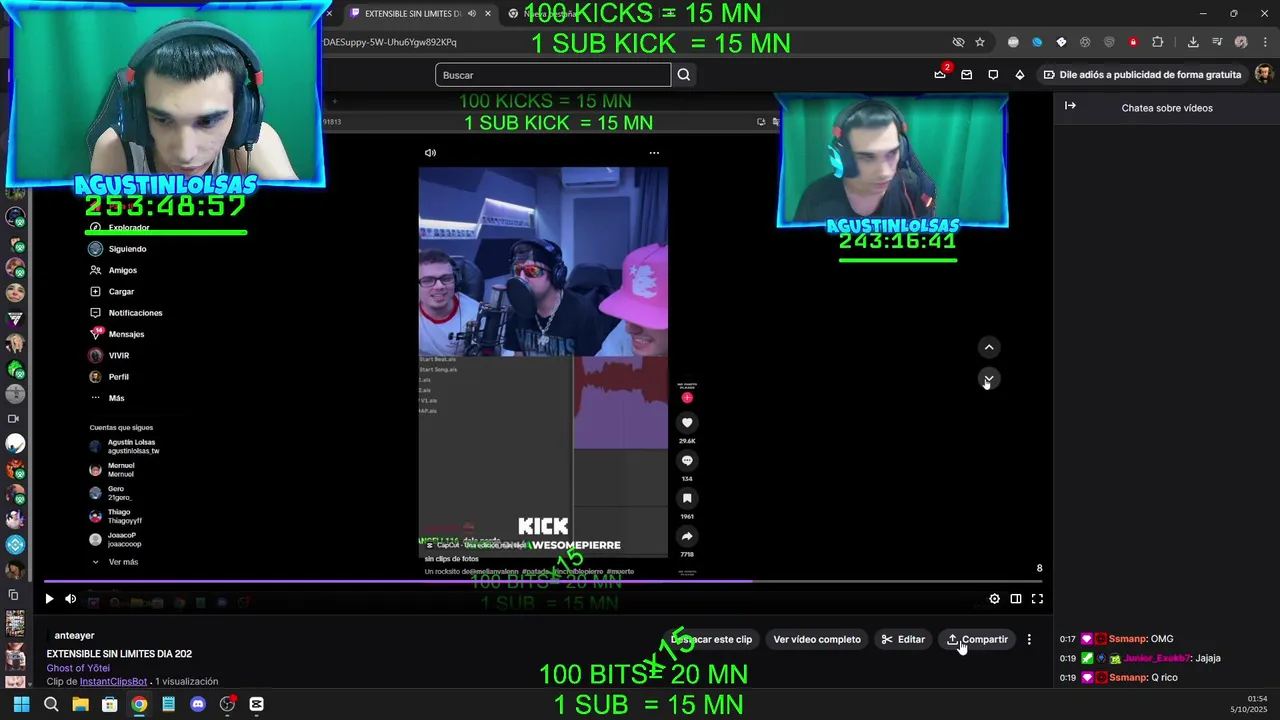
Task: Open followed account Mernuel
Action: click(112, 470)
